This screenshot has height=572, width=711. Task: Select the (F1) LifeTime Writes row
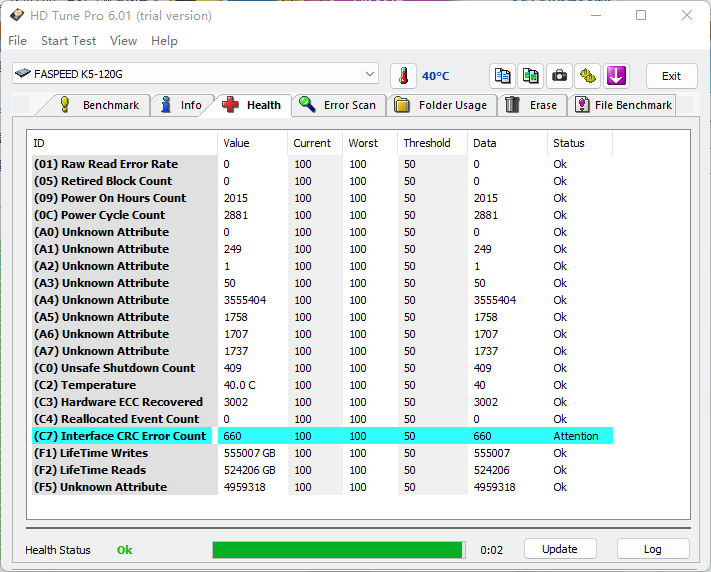click(x=322, y=453)
